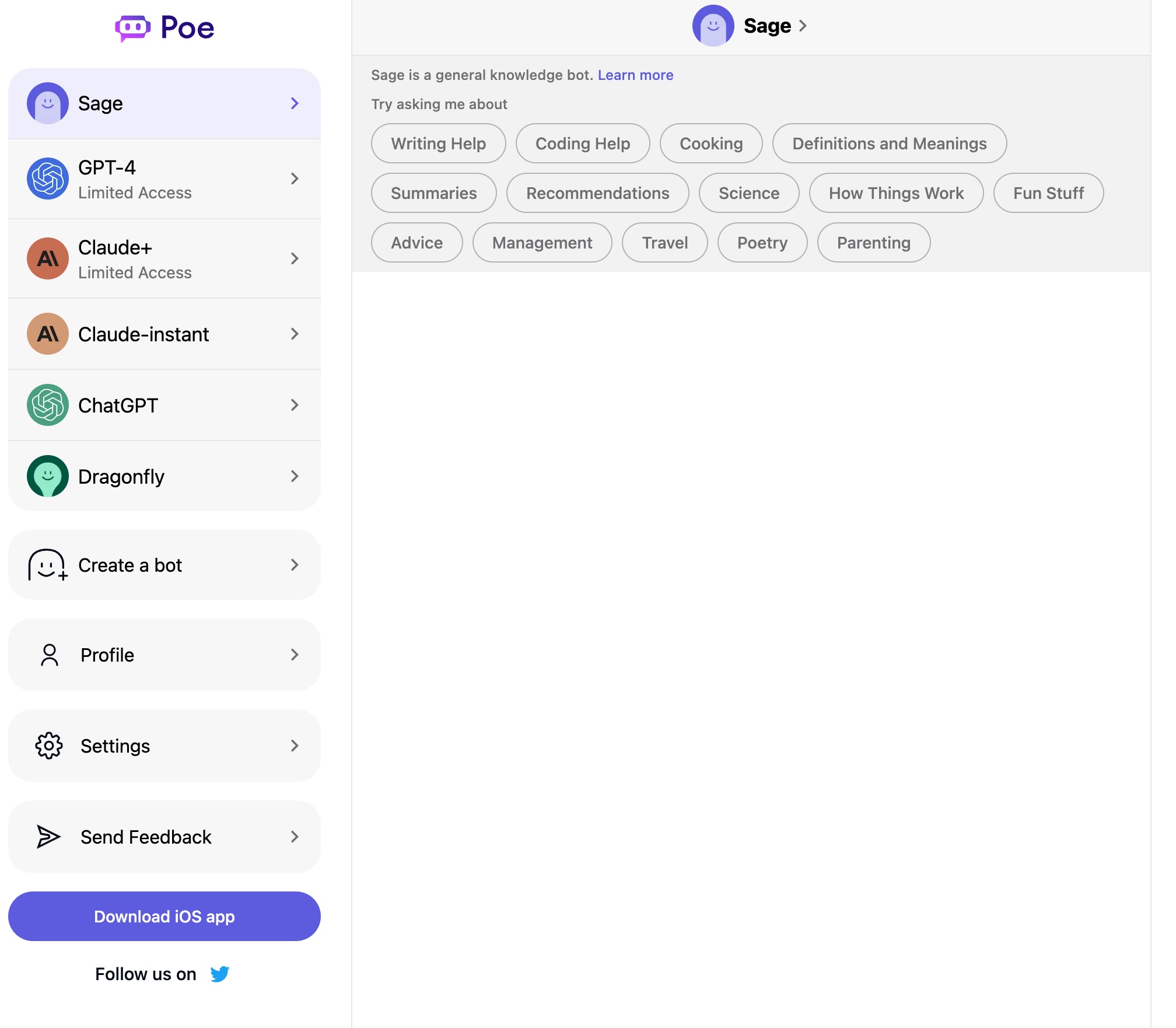Choose the Poetry chip
Viewport: 1176px width, 1028px height.
(x=762, y=243)
